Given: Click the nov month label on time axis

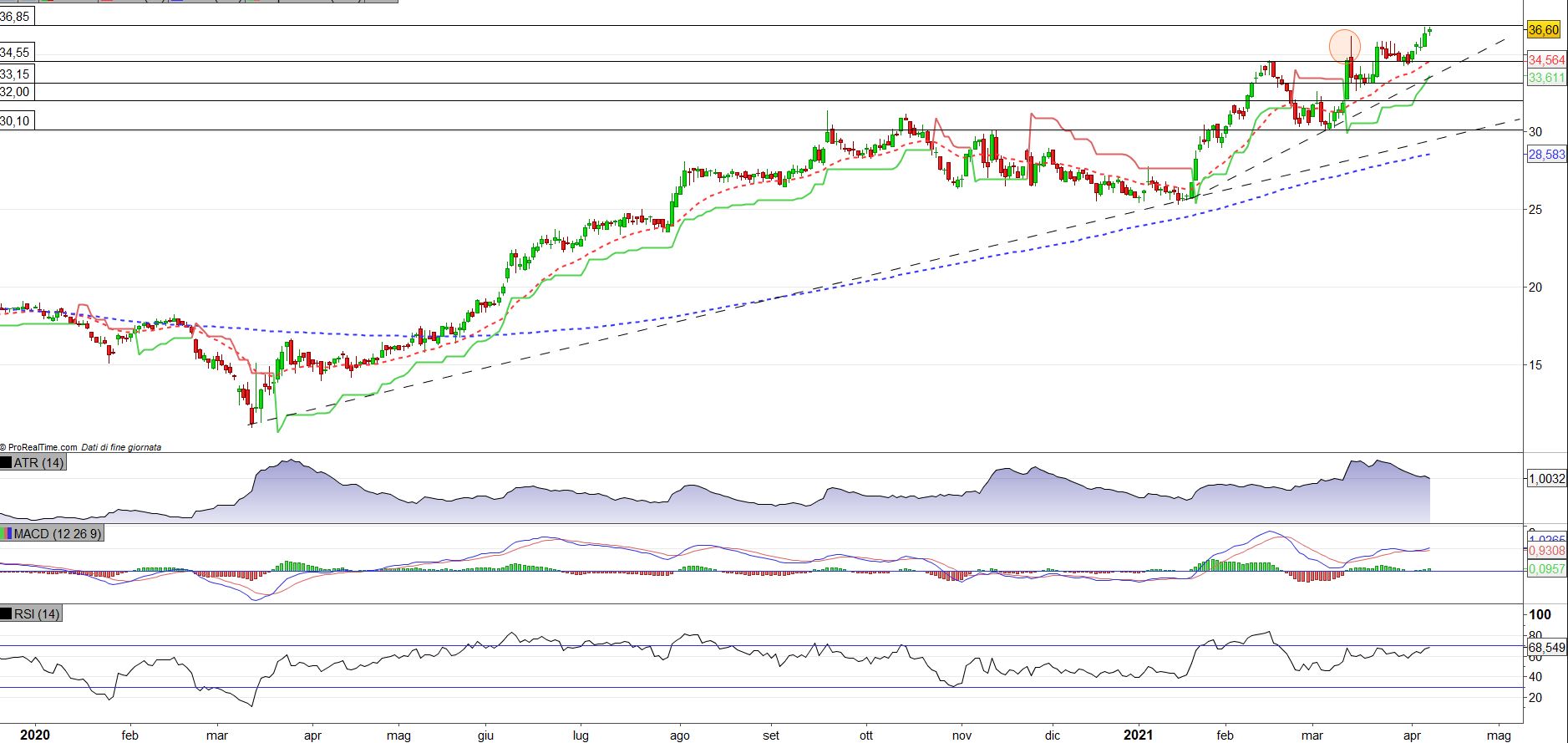Looking at the screenshot, I should (x=962, y=736).
